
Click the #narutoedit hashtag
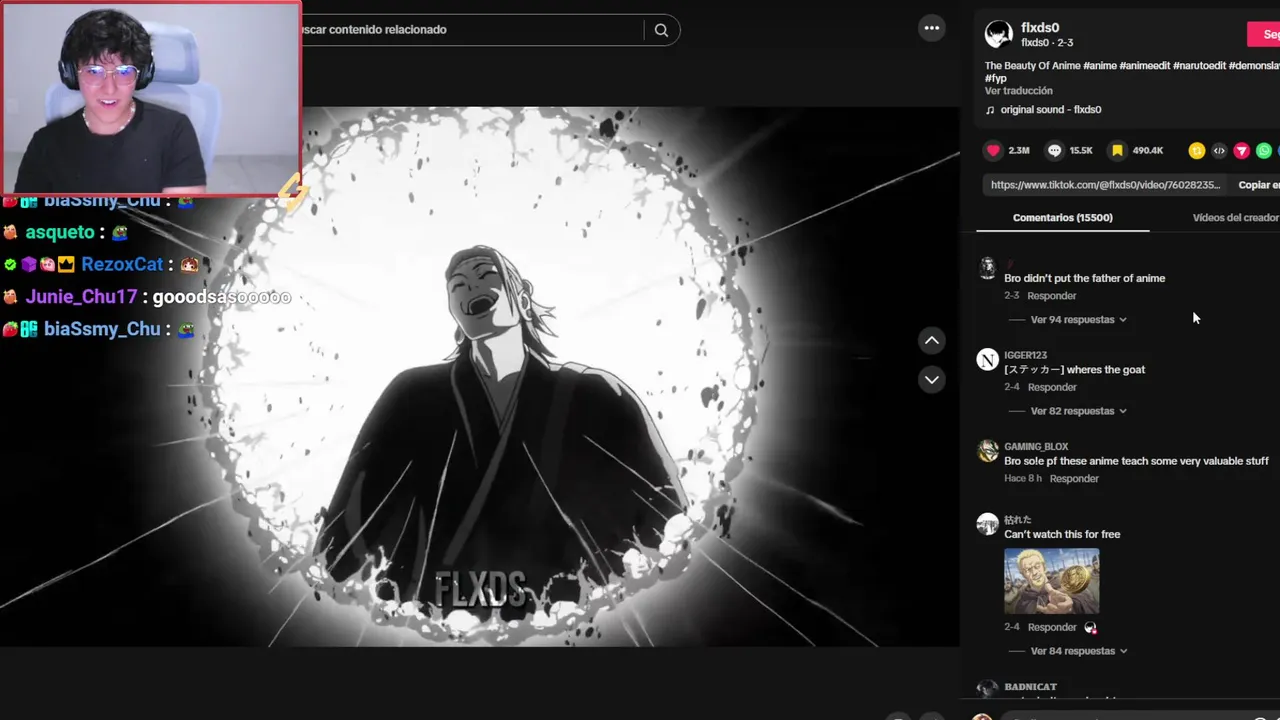(x=1200, y=66)
